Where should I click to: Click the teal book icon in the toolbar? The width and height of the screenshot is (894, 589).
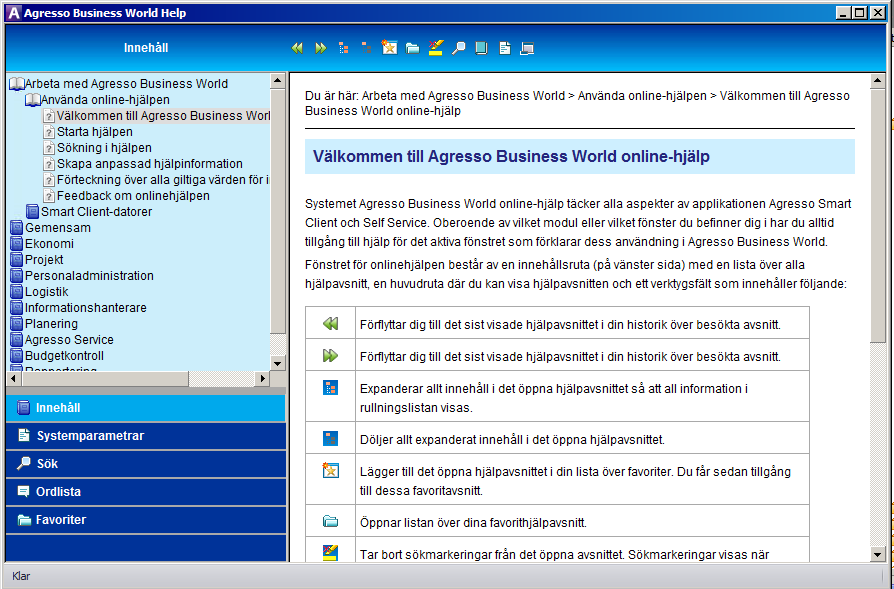pyautogui.click(x=481, y=48)
